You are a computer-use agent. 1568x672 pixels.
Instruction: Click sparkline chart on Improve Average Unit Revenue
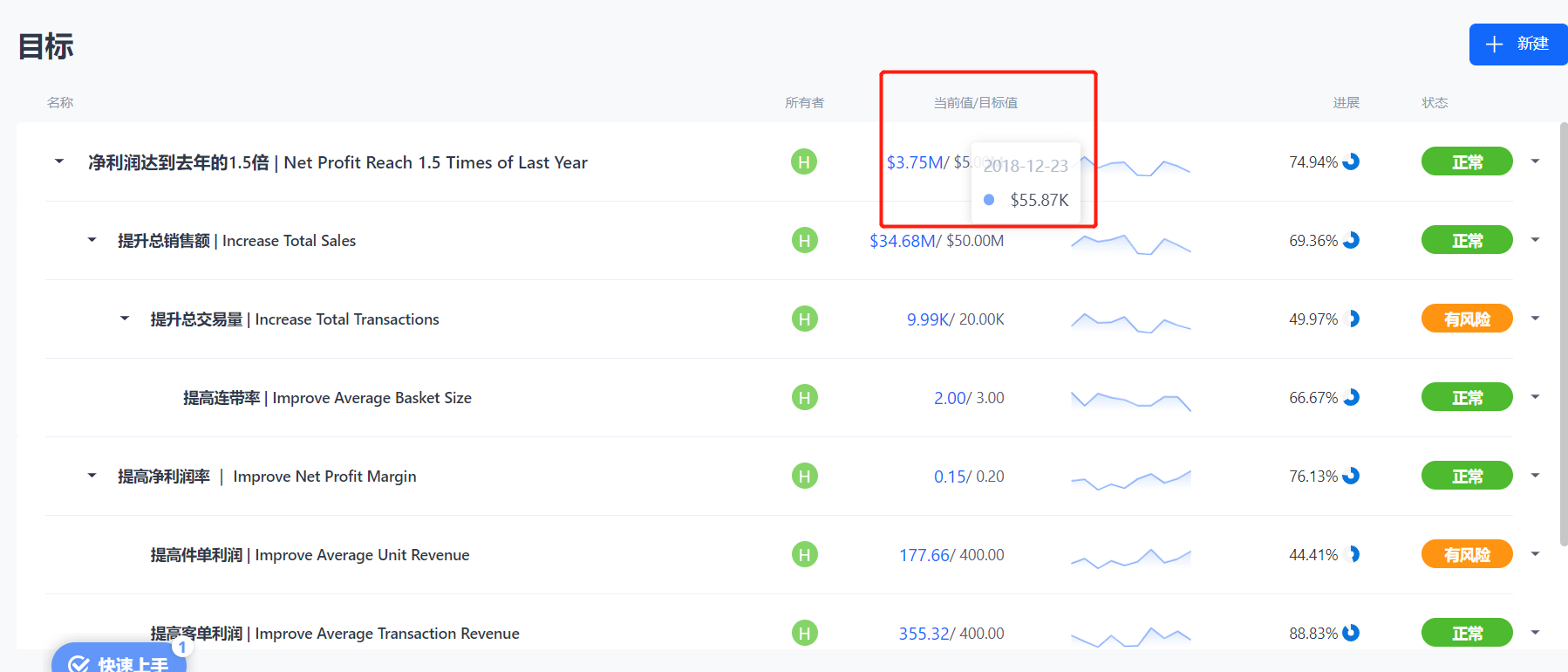click(x=1131, y=558)
